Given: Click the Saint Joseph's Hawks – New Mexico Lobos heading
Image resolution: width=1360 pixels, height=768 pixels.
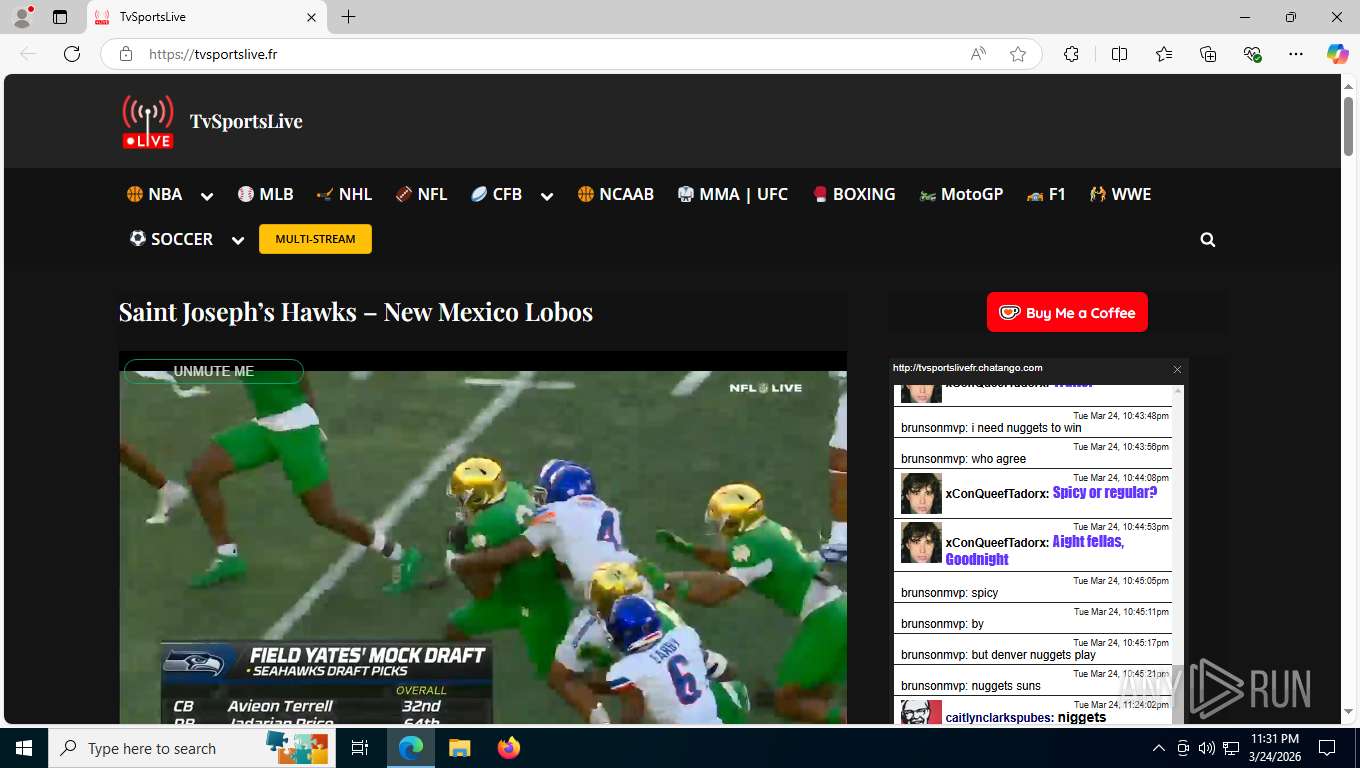Looking at the screenshot, I should coord(356,312).
